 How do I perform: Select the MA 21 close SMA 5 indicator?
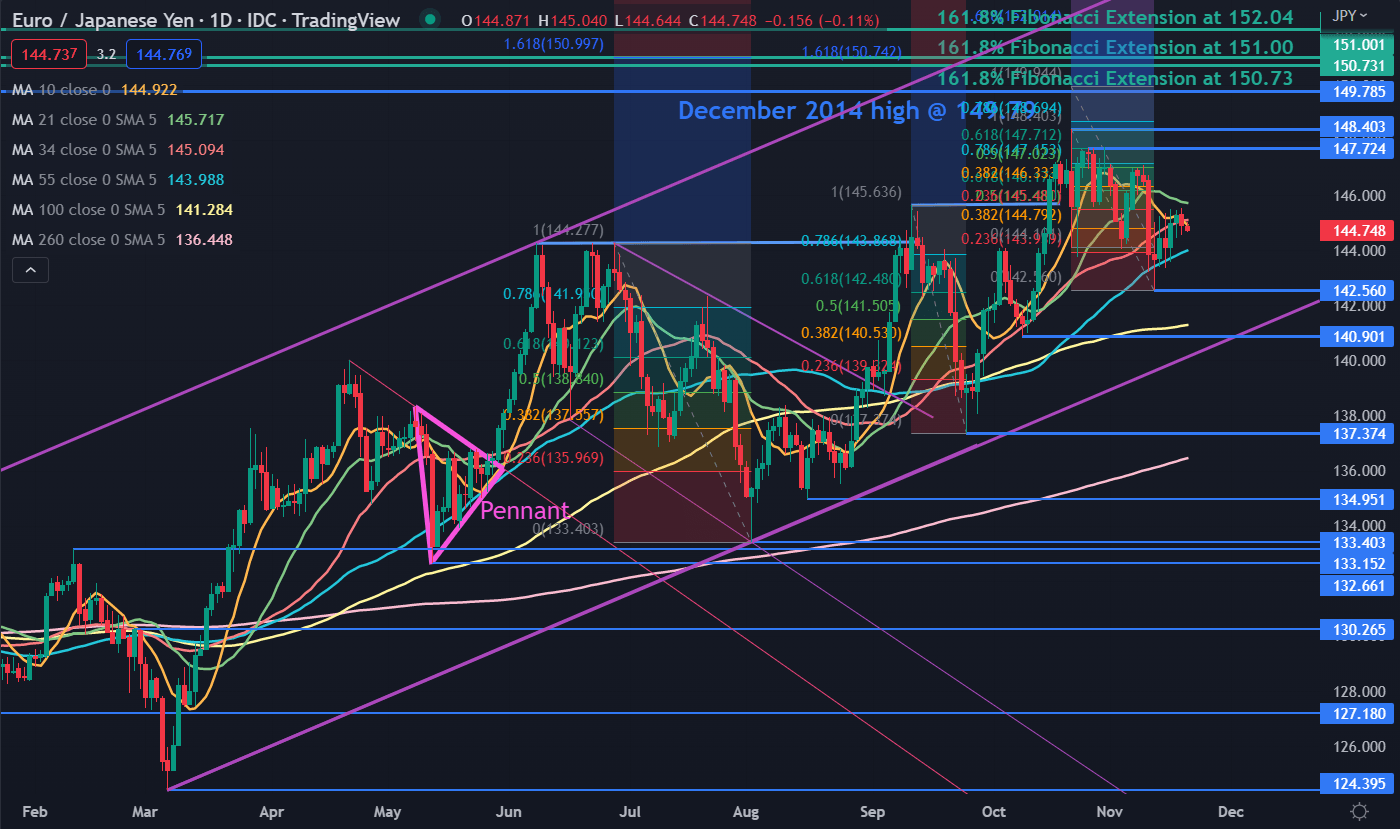tap(118, 120)
